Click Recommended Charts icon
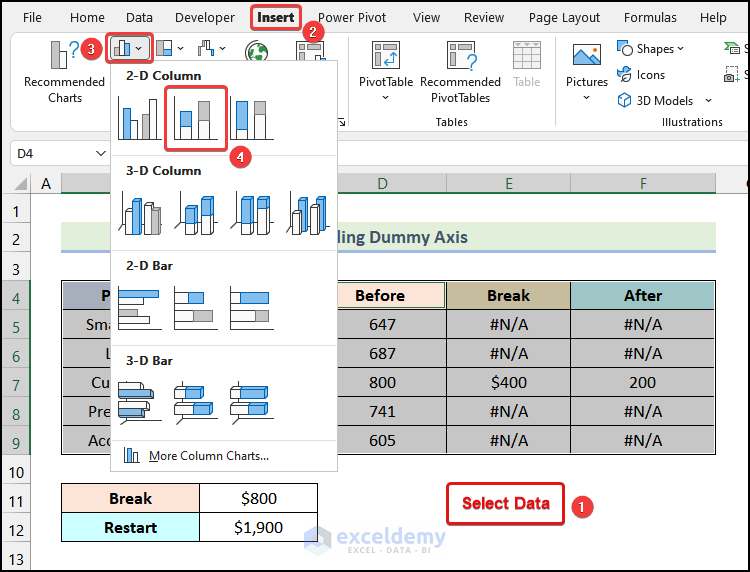Viewport: 750px width, 572px height. (65, 55)
